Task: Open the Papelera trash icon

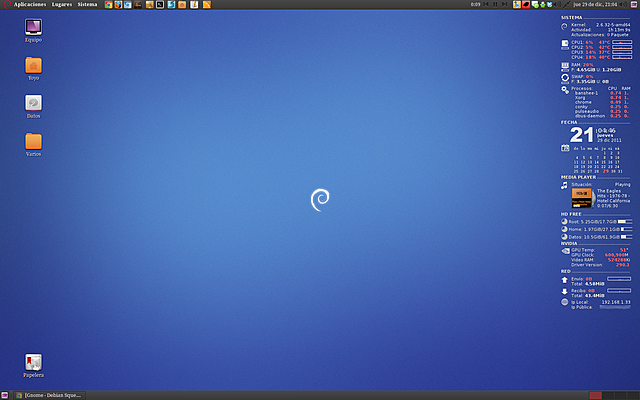Action: [x=33, y=366]
